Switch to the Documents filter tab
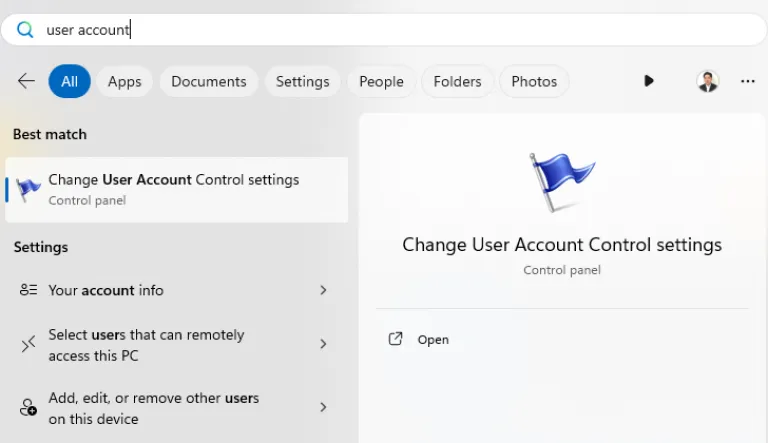768x443 pixels. [x=208, y=82]
